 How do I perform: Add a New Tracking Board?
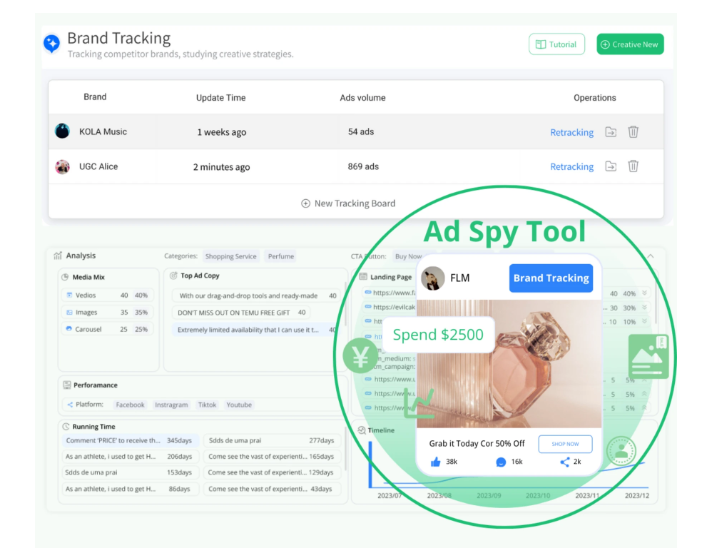tap(348, 203)
